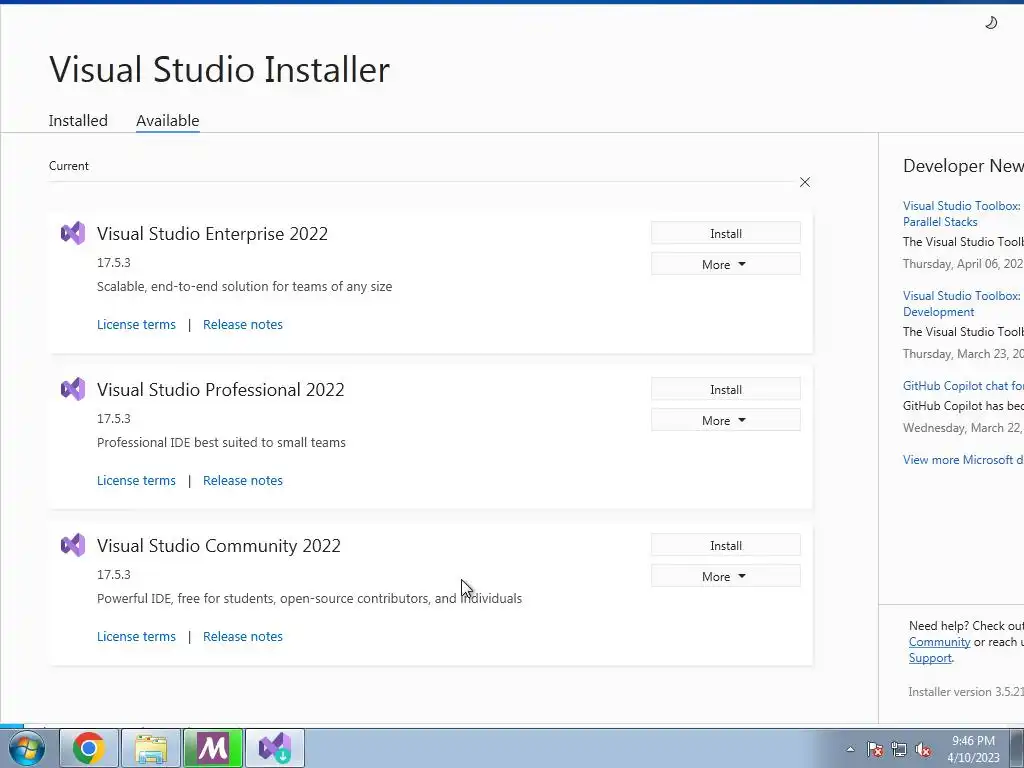Click 'Scalable, end-to-end solution' description

point(244,286)
